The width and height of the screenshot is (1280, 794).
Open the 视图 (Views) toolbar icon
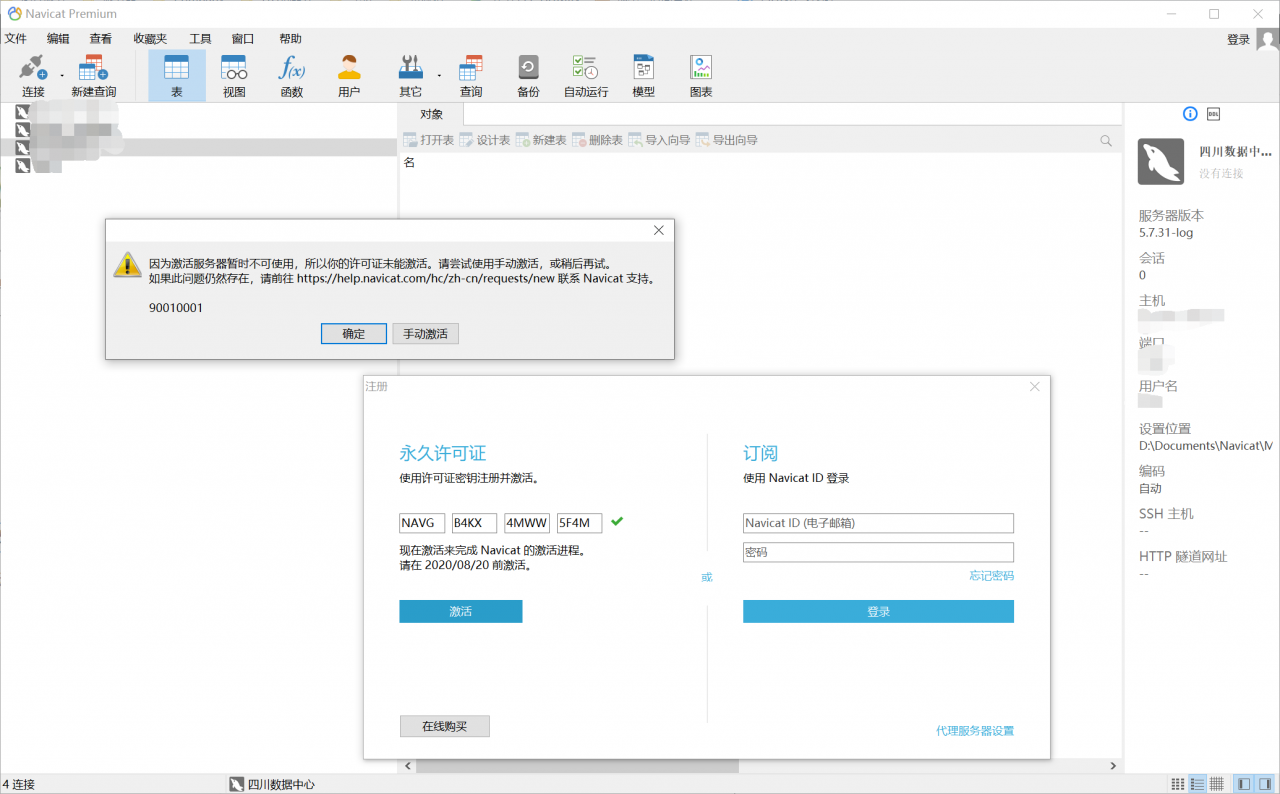pos(233,74)
